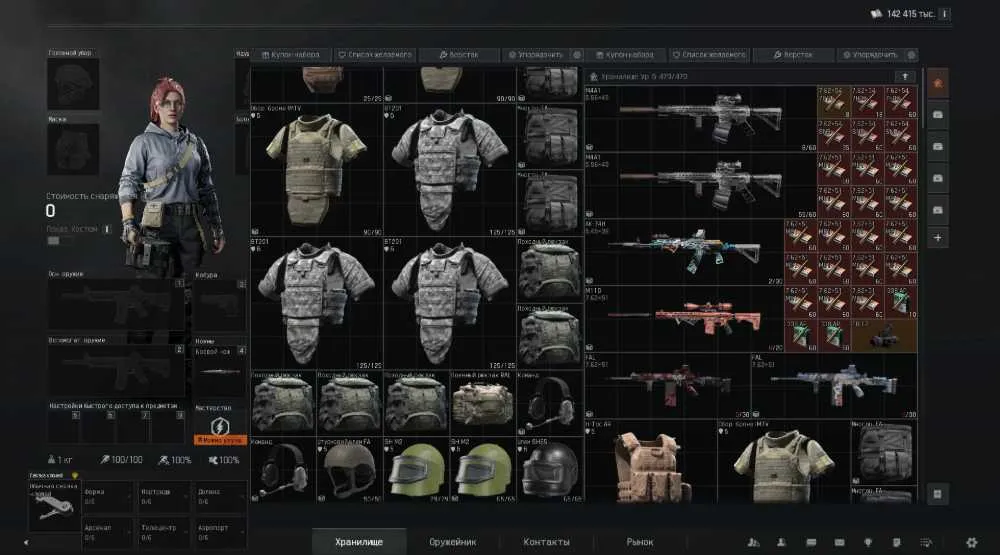
Task: Select the orange main storage icon in the sidebar
Action: (938, 84)
